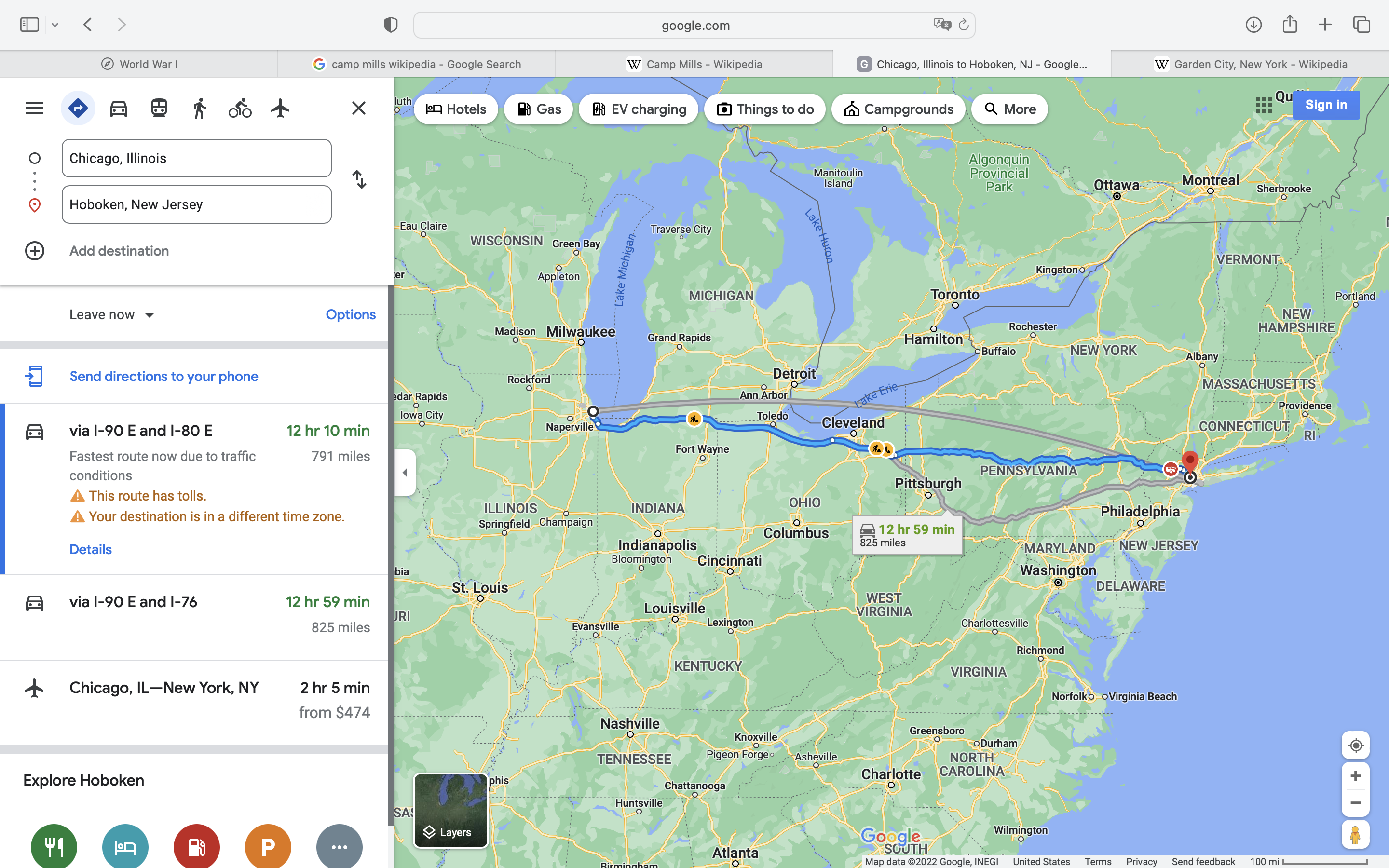The height and width of the screenshot is (868, 1389).
Task: Open Safari sidebar chevron dropdown
Action: click(55, 25)
